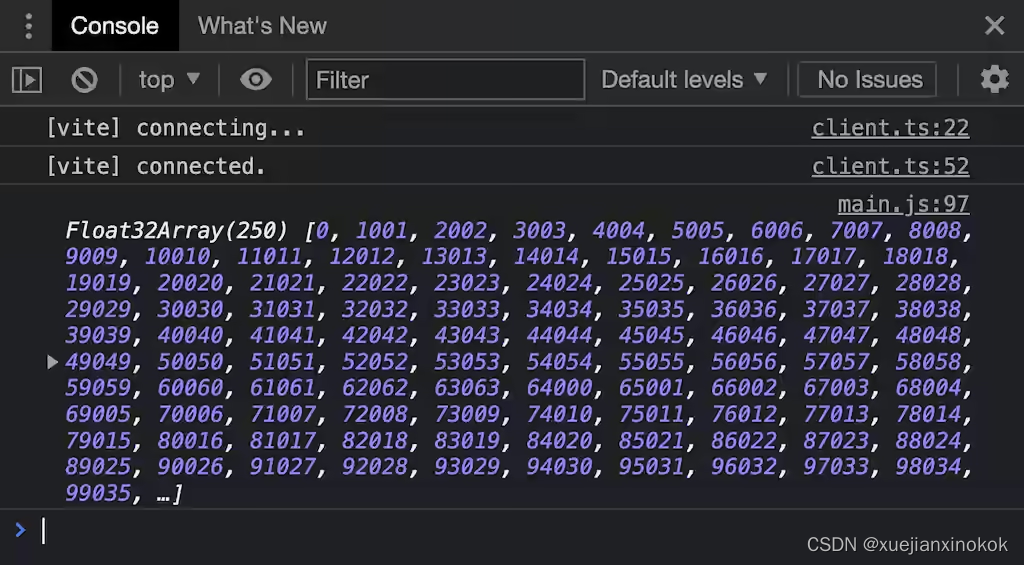Click array value 18018
1024x565 pixels.
[x=915, y=257]
